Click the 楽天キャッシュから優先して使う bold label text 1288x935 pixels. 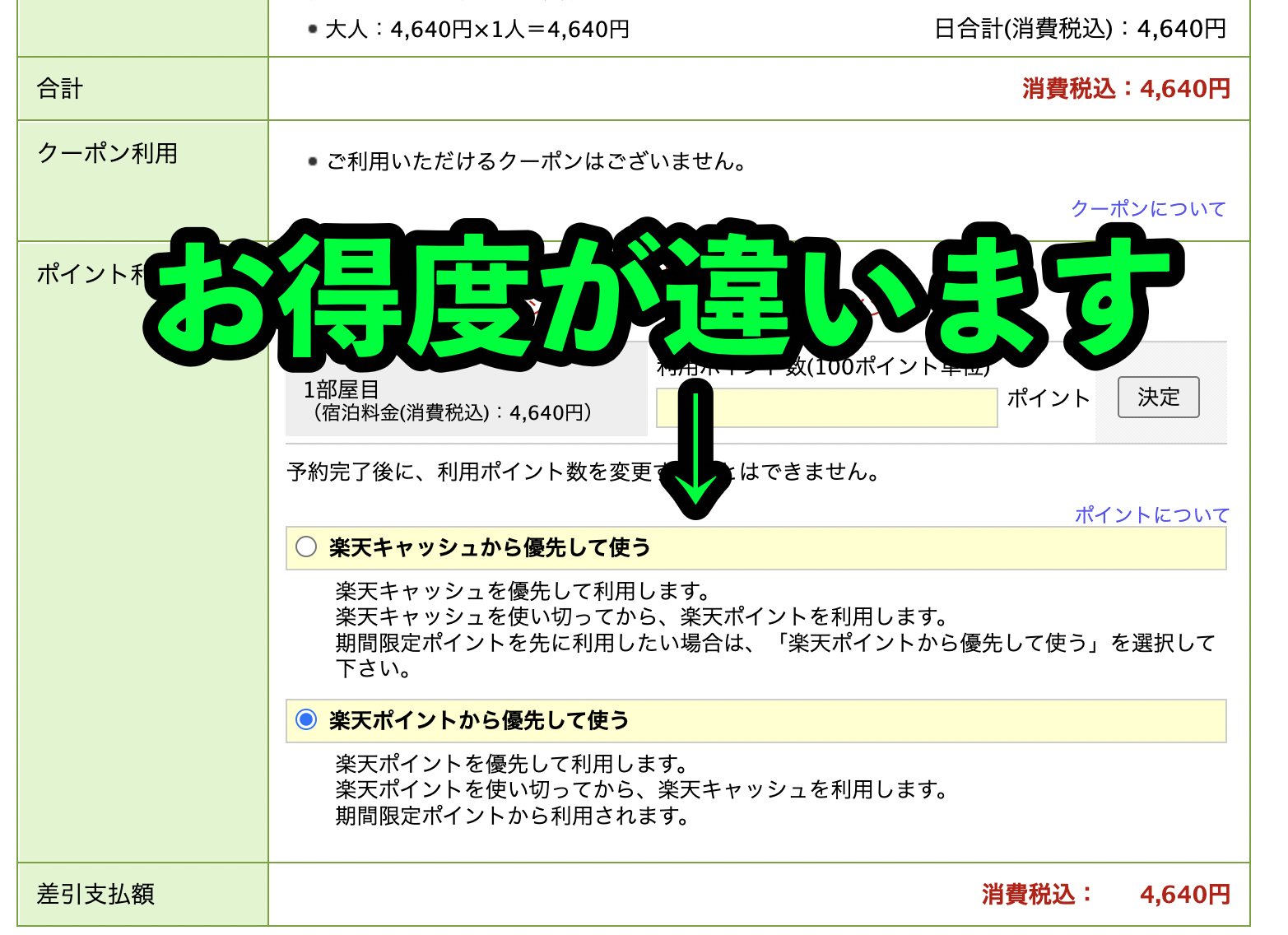(x=490, y=547)
